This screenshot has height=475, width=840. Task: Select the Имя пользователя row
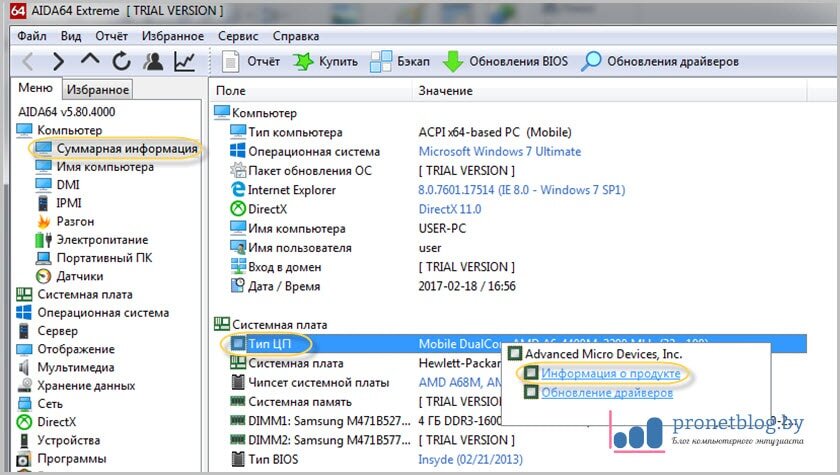coord(509,248)
